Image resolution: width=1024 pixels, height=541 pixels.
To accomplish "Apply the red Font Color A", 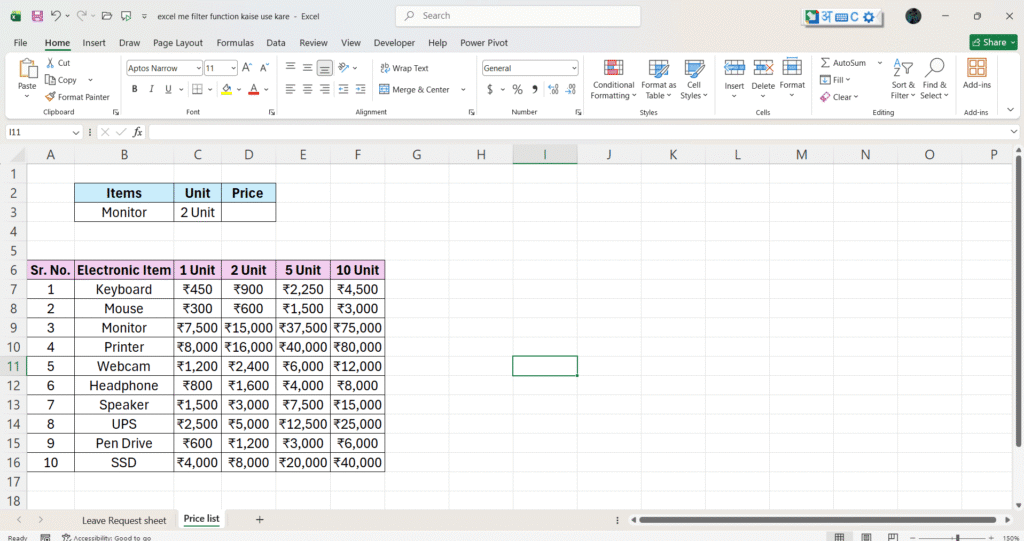I will (x=254, y=89).
